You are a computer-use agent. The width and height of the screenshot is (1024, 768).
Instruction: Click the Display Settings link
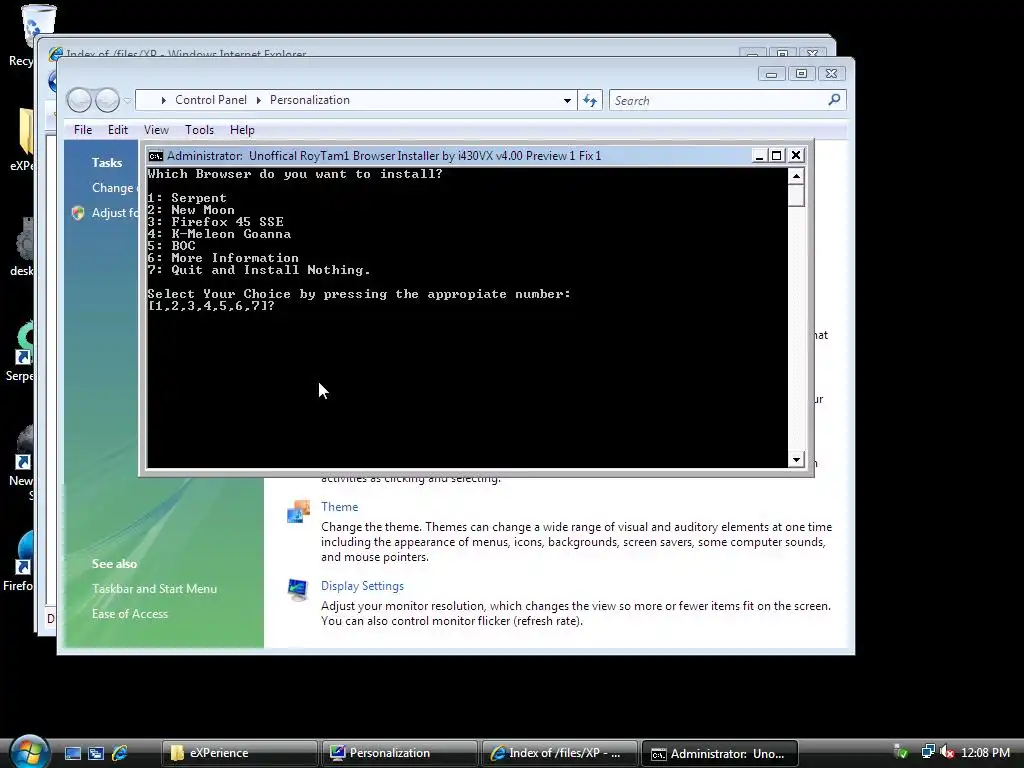click(x=362, y=586)
